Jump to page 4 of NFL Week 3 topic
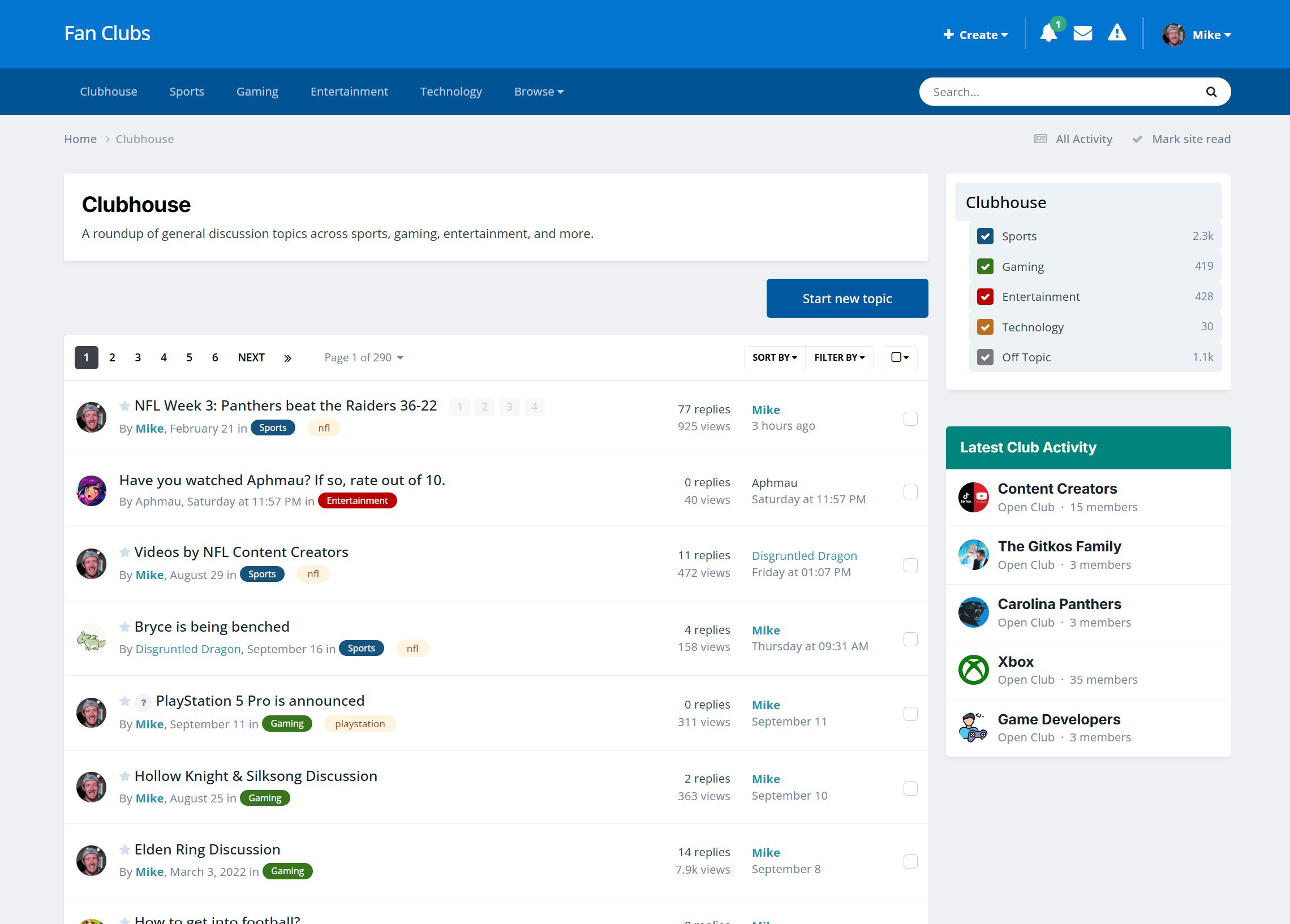 tap(534, 407)
